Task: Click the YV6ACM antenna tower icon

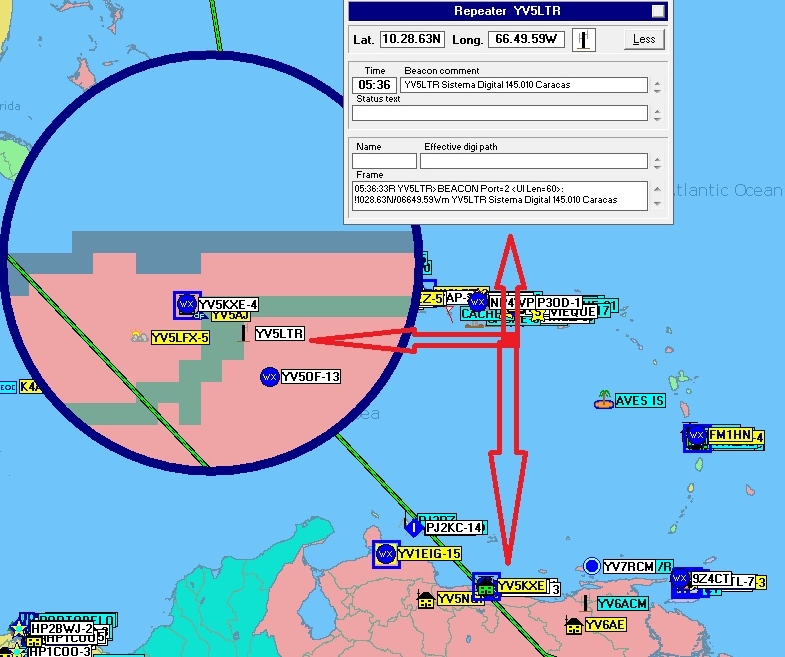Action: click(586, 603)
